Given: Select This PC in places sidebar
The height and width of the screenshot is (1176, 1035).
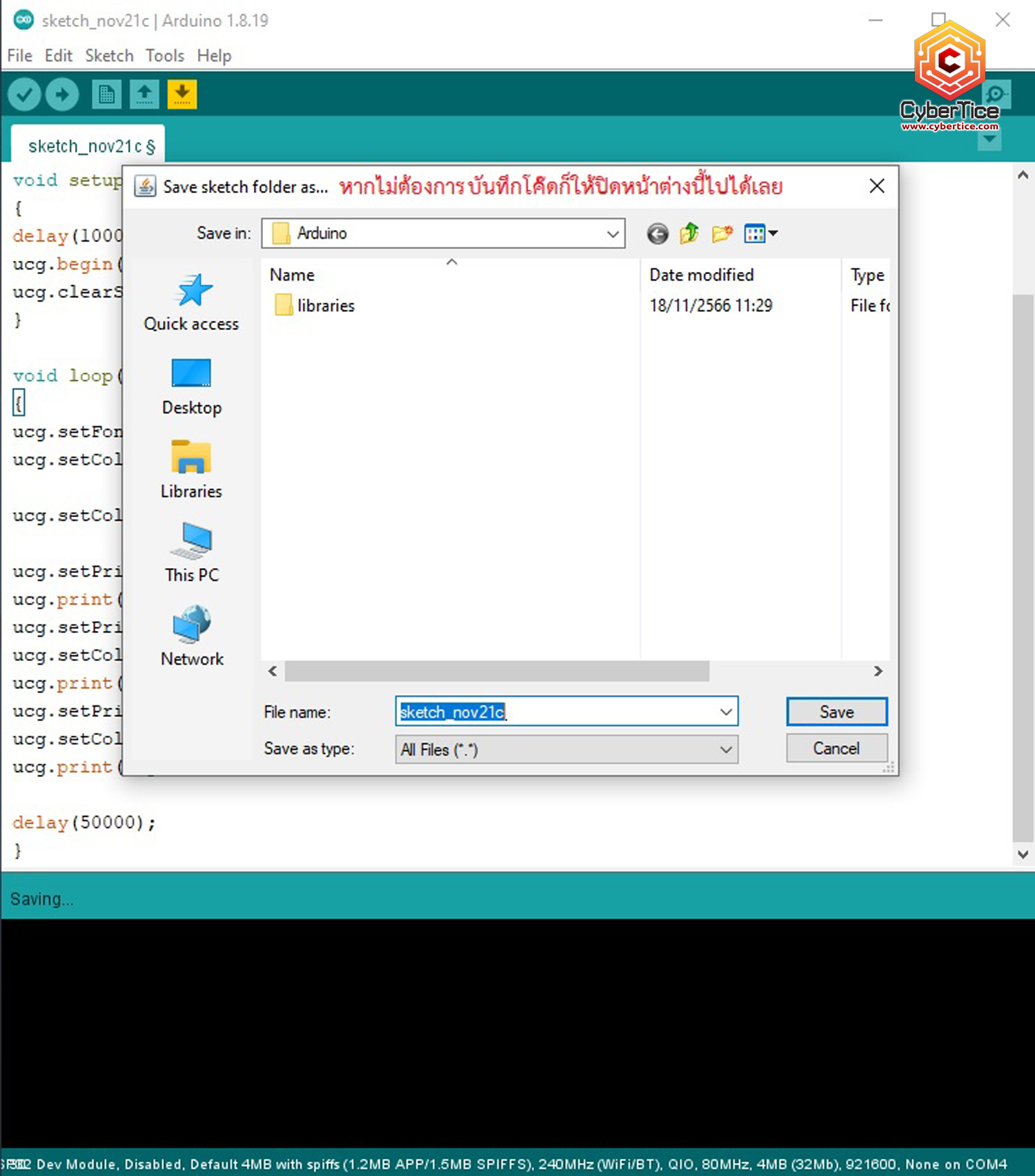Looking at the screenshot, I should [191, 553].
